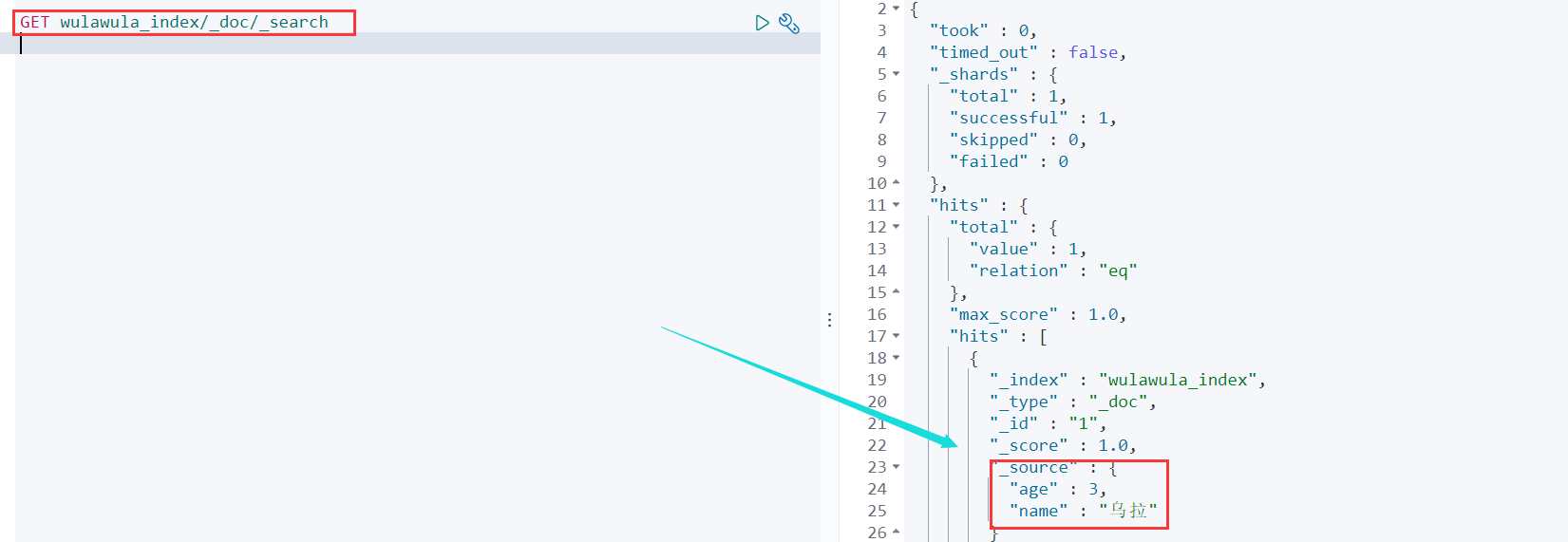
Task: Click the "_type" : "_doc" line
Action: [1073, 402]
